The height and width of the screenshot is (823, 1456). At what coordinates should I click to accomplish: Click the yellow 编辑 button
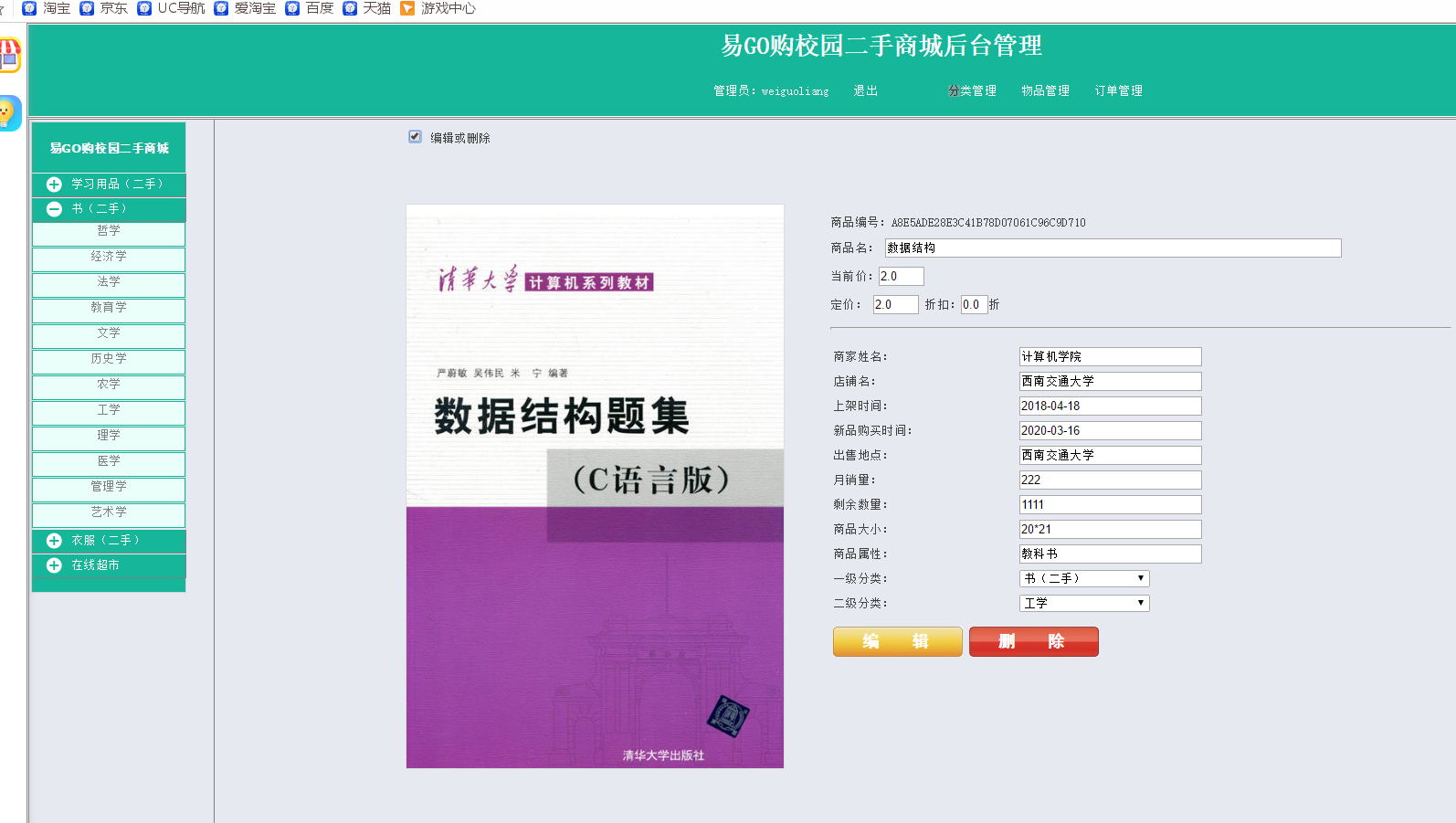897,641
